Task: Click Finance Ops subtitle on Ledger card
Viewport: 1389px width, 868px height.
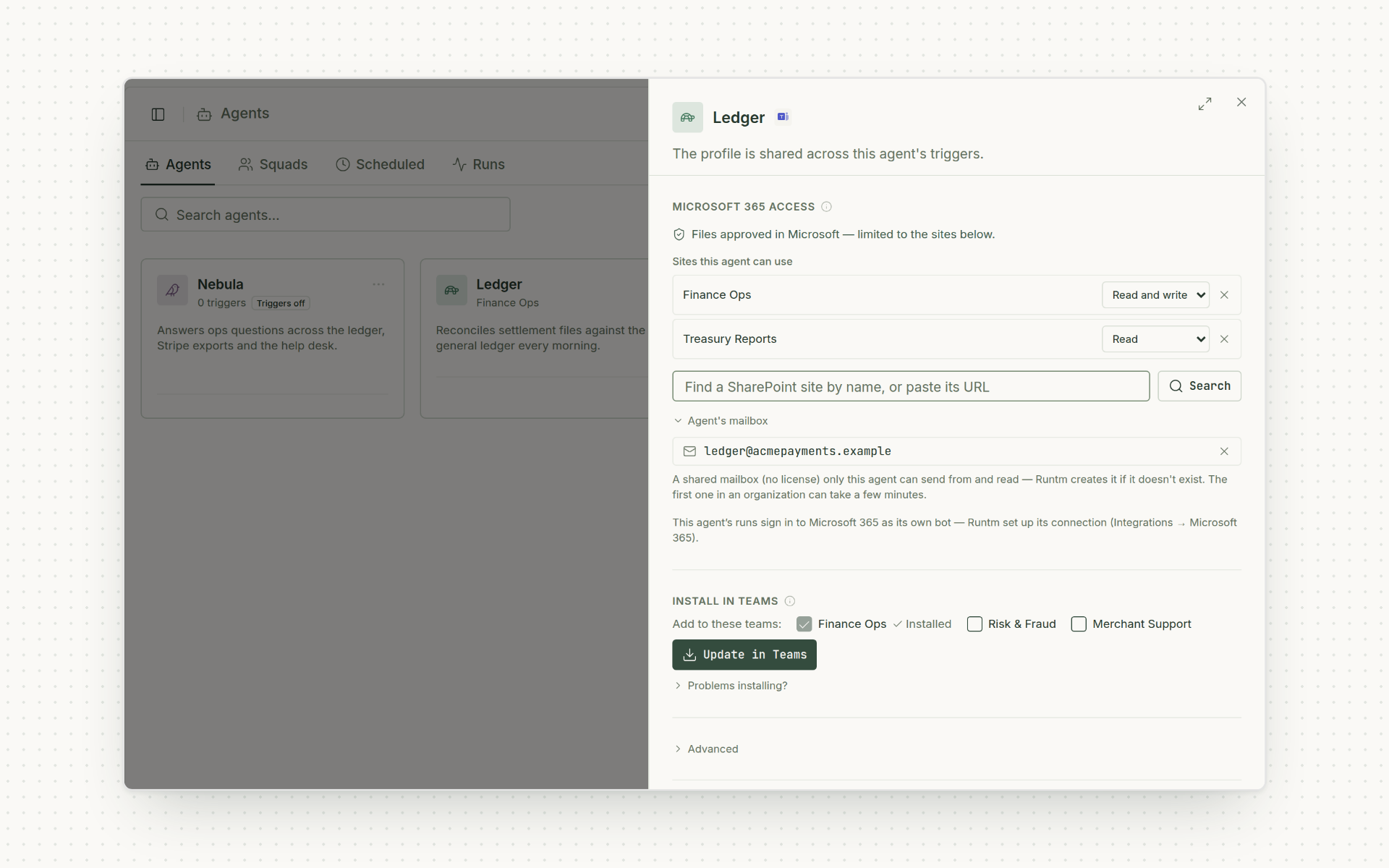Action: [507, 303]
